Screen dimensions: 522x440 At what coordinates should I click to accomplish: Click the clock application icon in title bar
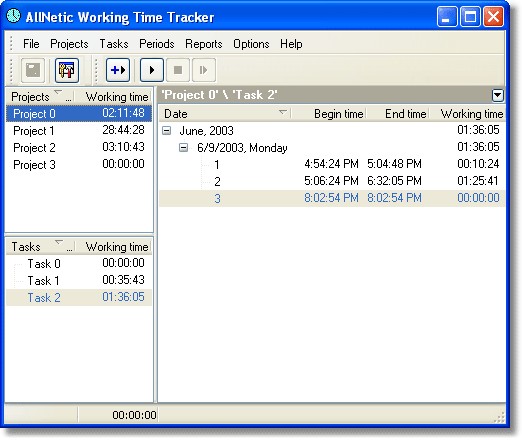point(13,16)
